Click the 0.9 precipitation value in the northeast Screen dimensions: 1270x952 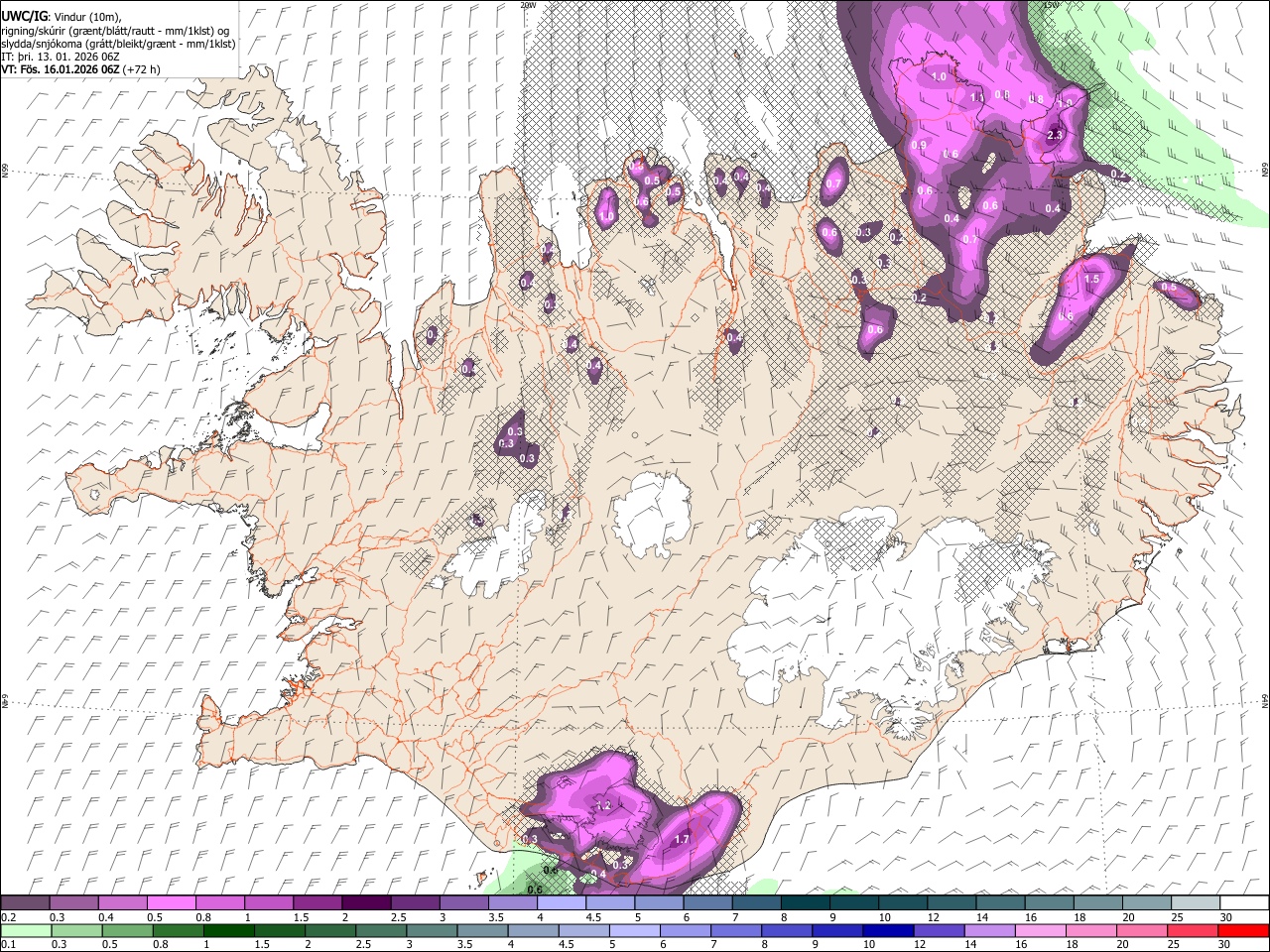(x=919, y=146)
